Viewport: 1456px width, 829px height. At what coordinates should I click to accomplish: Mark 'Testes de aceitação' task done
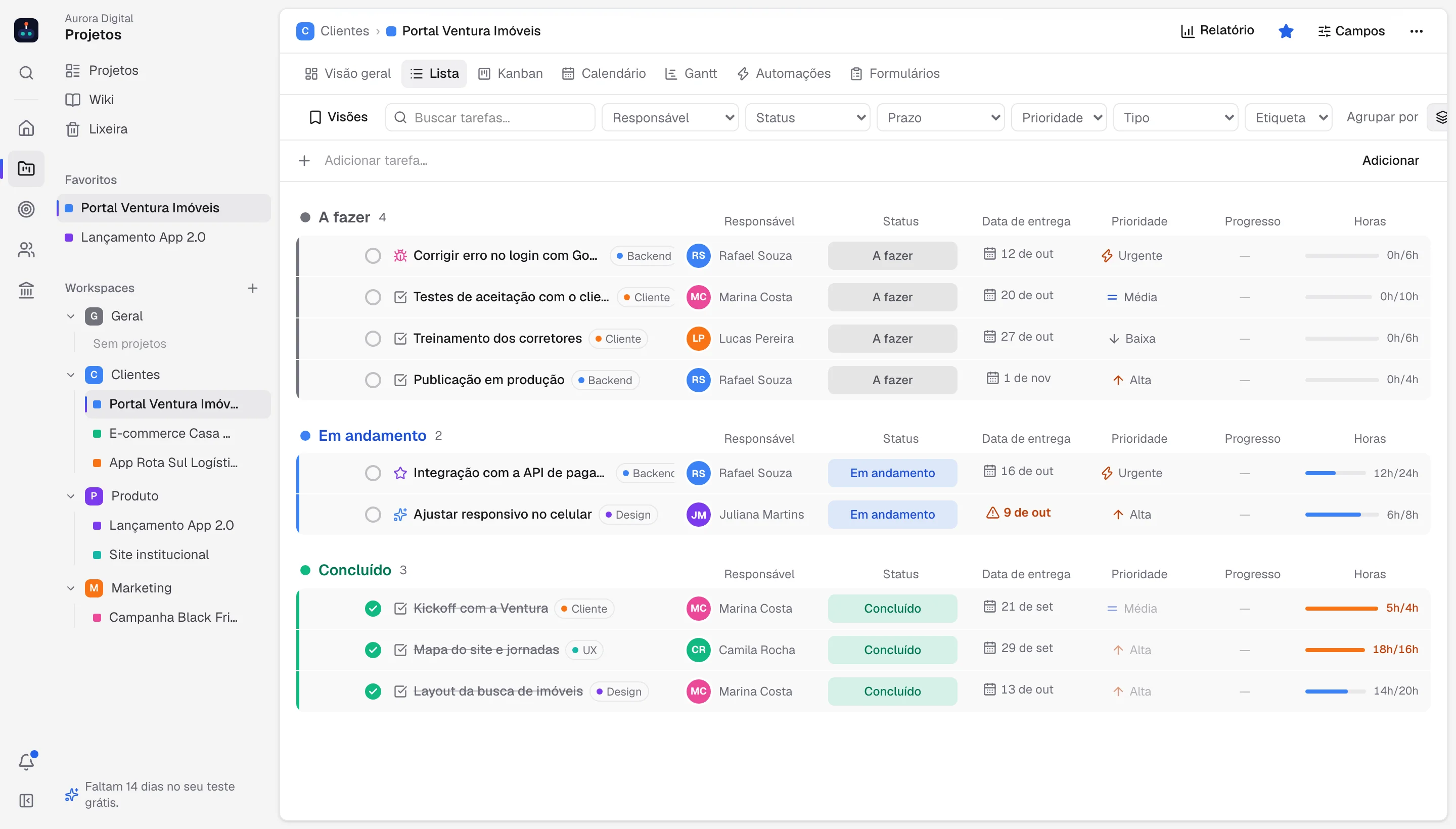pos(373,297)
